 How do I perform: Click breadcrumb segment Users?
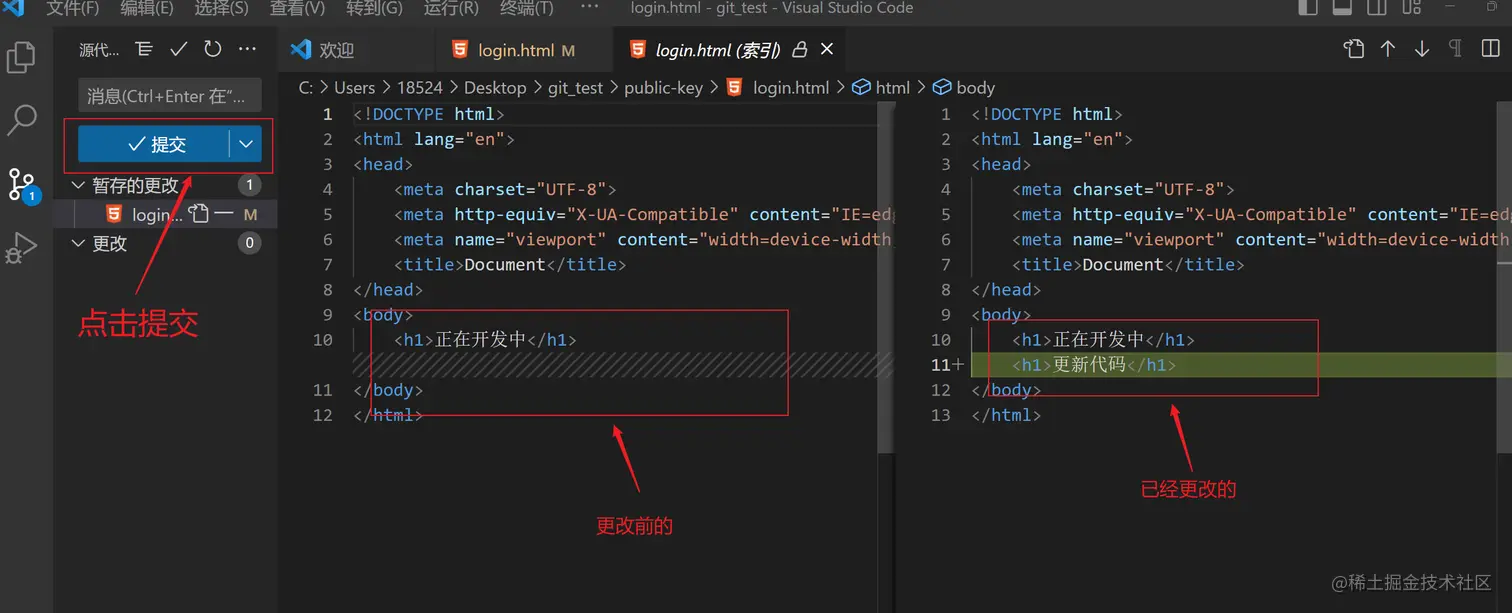354,88
